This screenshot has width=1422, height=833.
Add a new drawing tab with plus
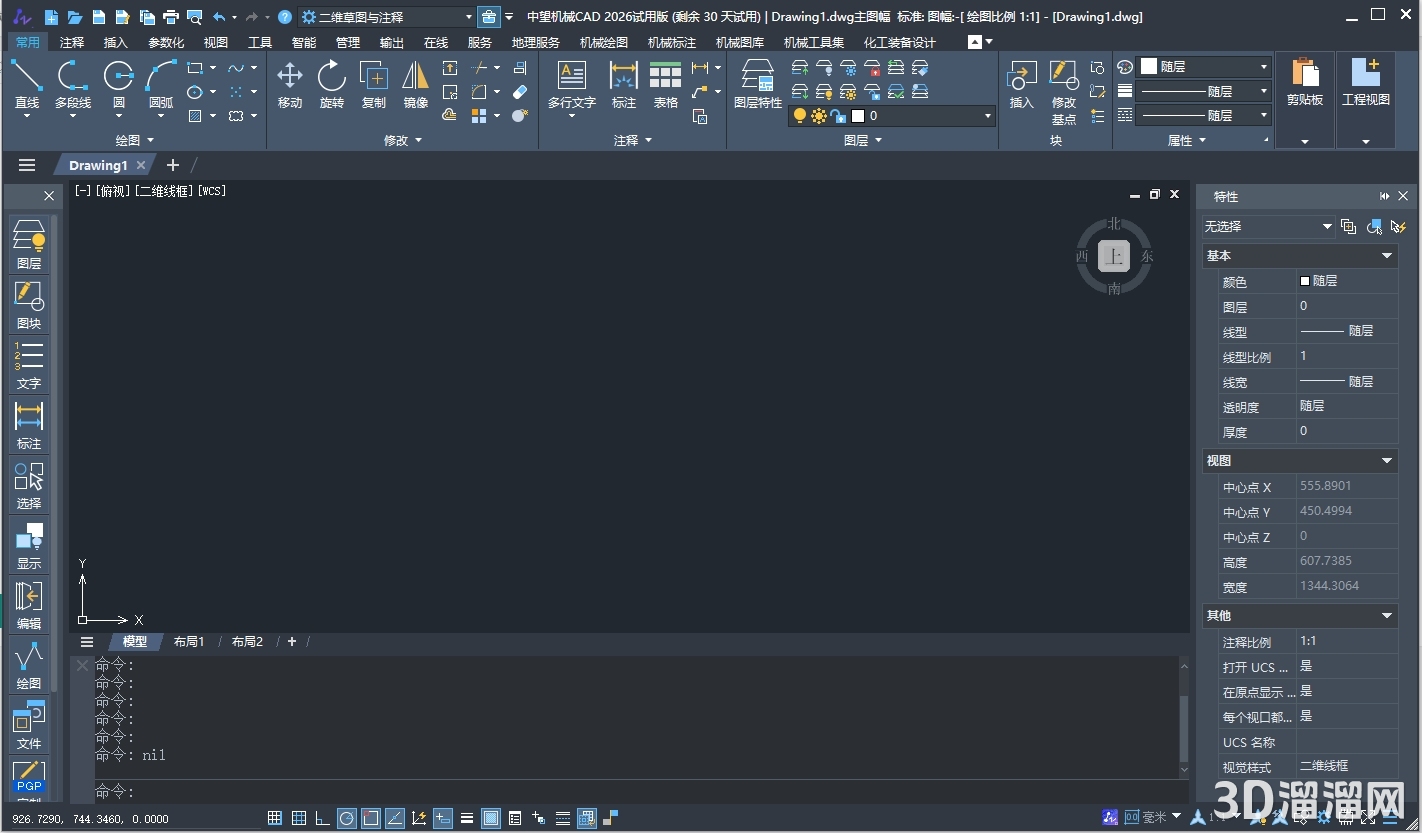tap(173, 165)
